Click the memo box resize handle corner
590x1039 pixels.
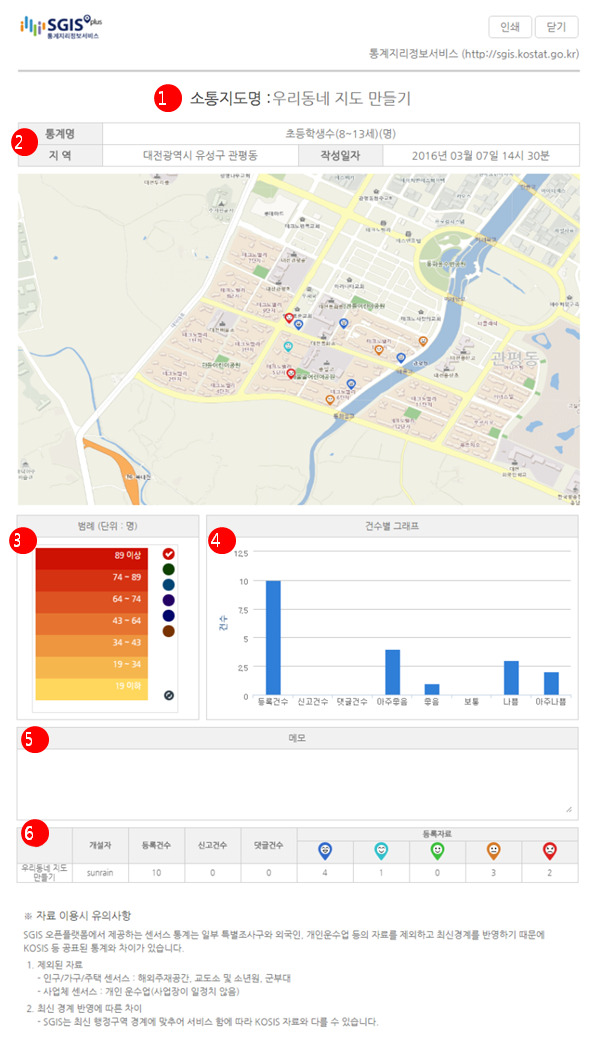(569, 810)
